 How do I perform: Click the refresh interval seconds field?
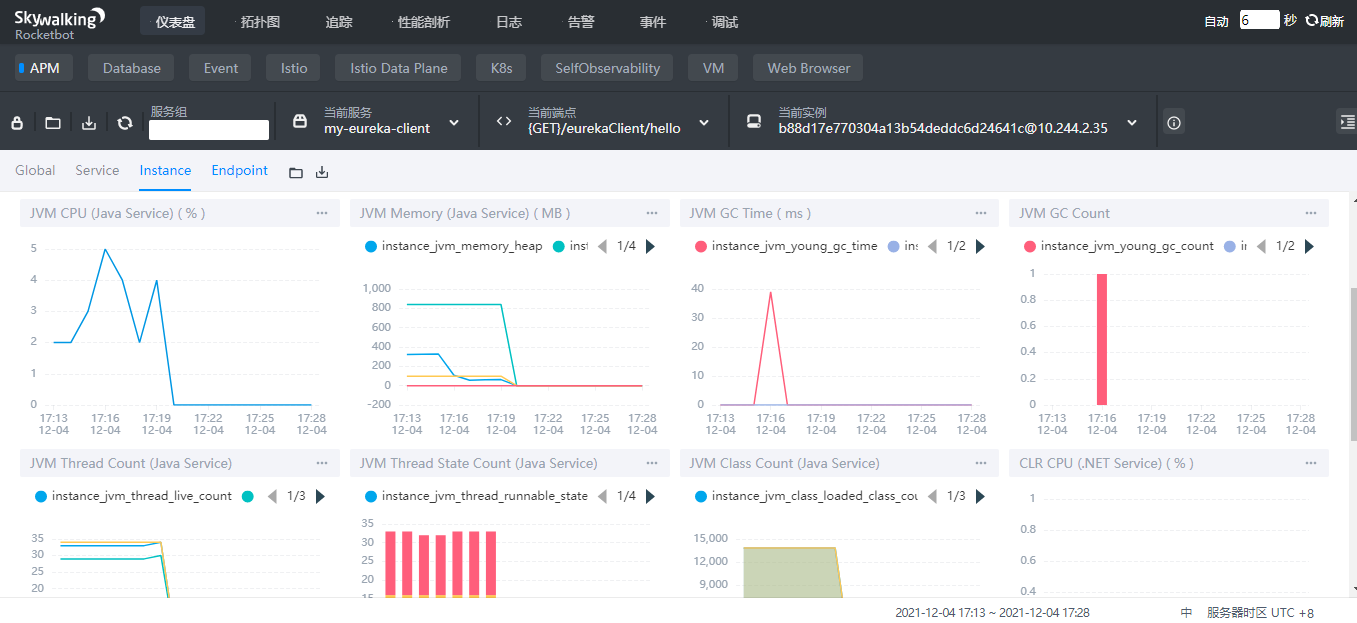pyautogui.click(x=1259, y=20)
